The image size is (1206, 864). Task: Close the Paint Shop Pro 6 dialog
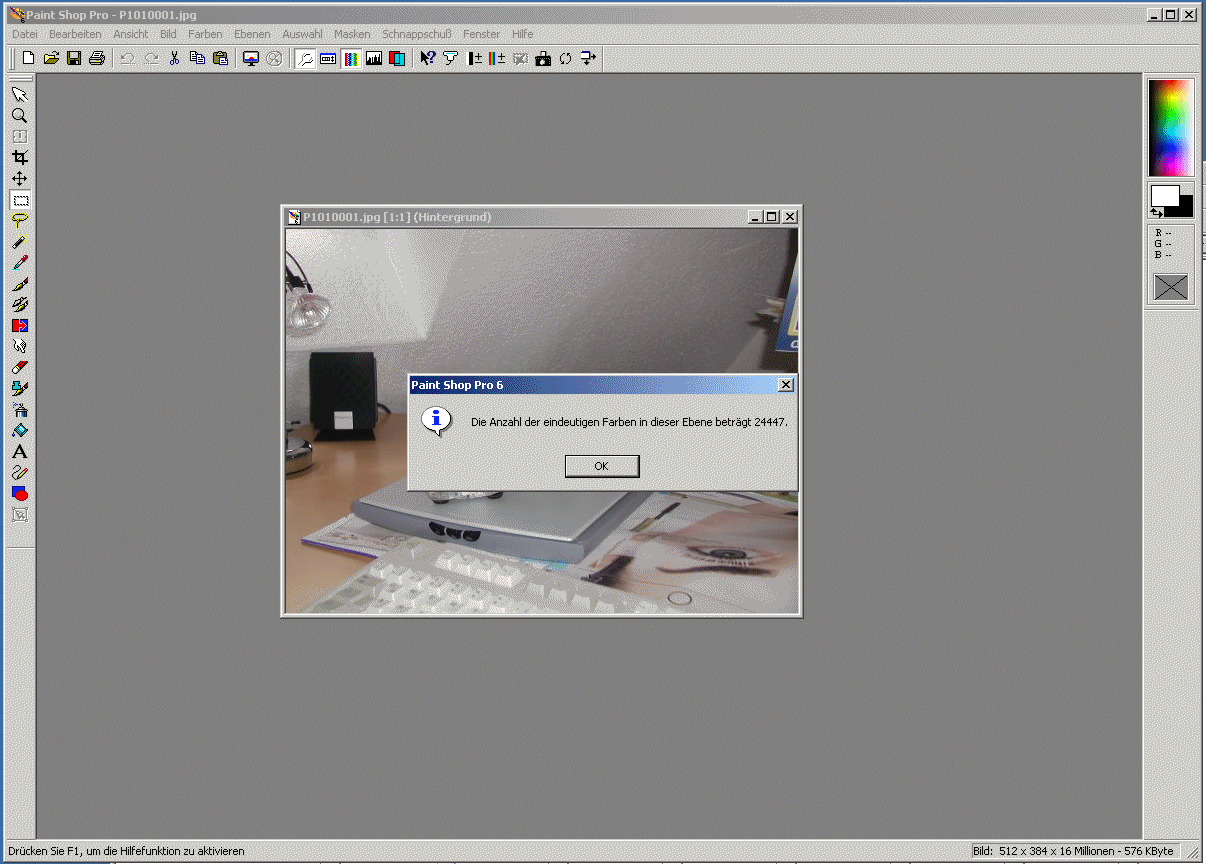(786, 385)
